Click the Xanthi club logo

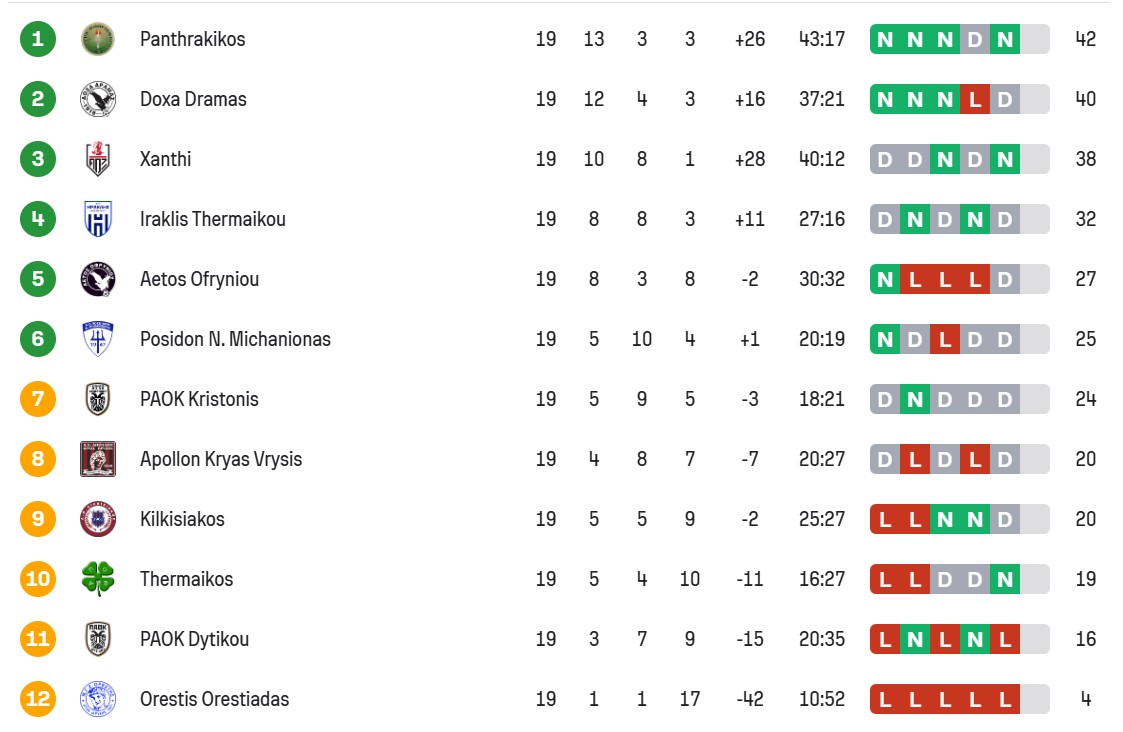[97, 159]
